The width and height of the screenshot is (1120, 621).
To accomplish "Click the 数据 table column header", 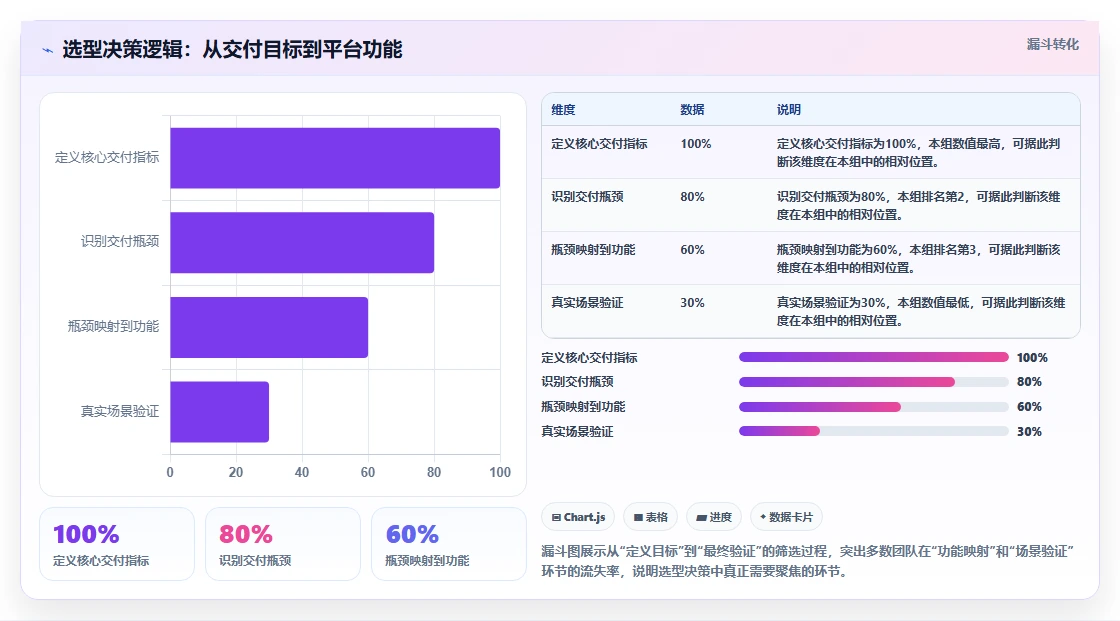I will [x=692, y=109].
